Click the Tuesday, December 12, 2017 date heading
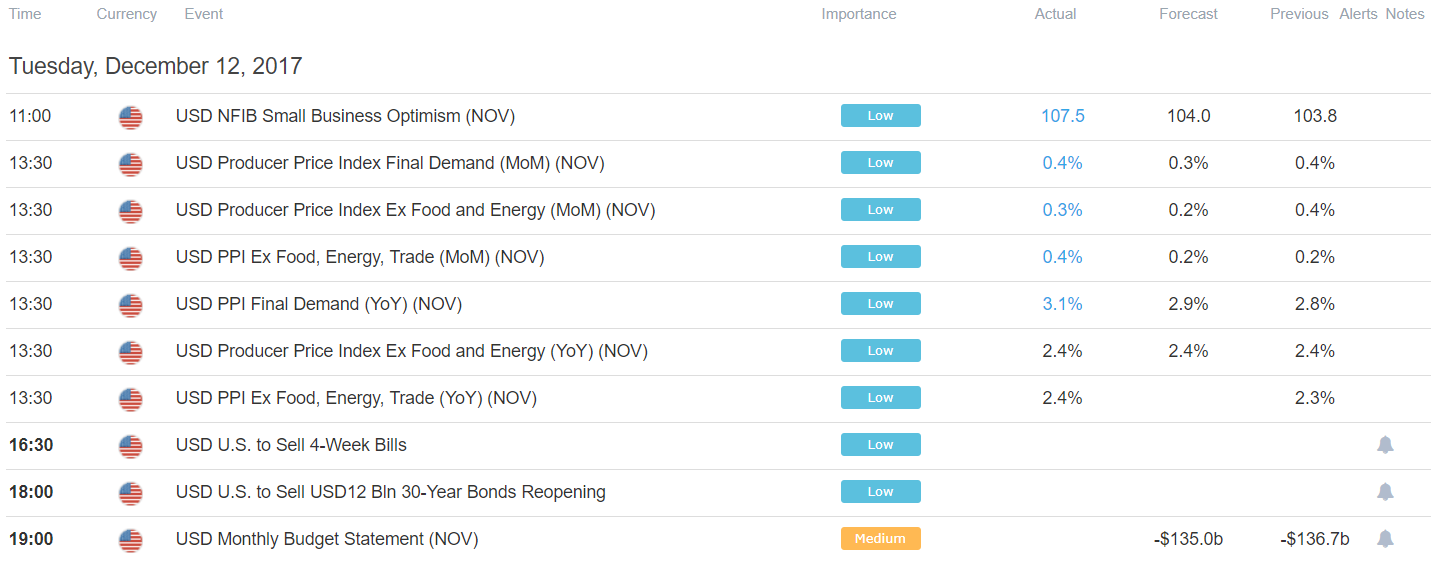This screenshot has width=1434, height=570. coord(155,67)
